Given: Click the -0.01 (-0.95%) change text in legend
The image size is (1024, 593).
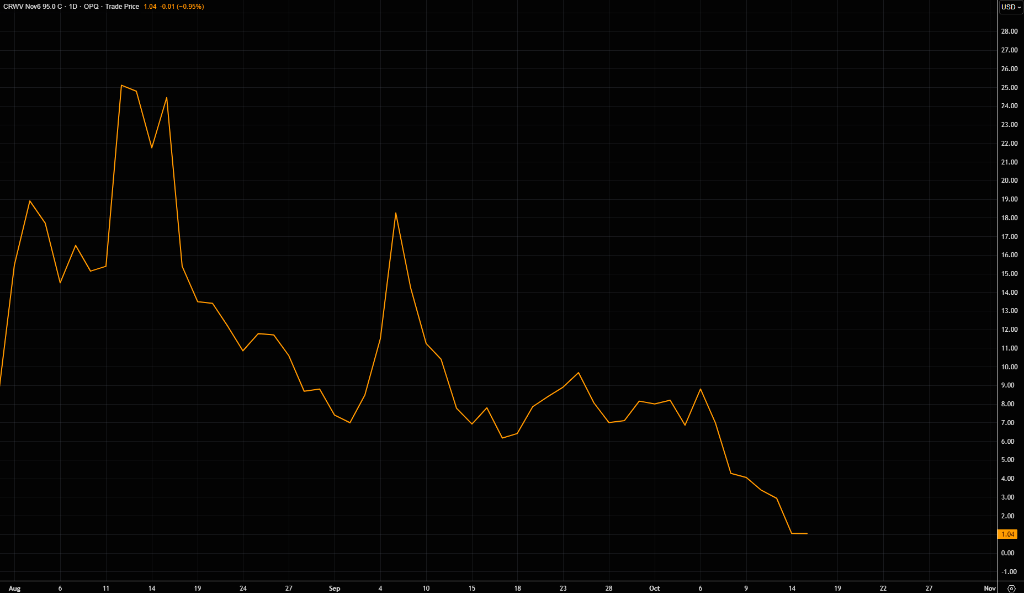Looking at the screenshot, I should pos(183,7).
